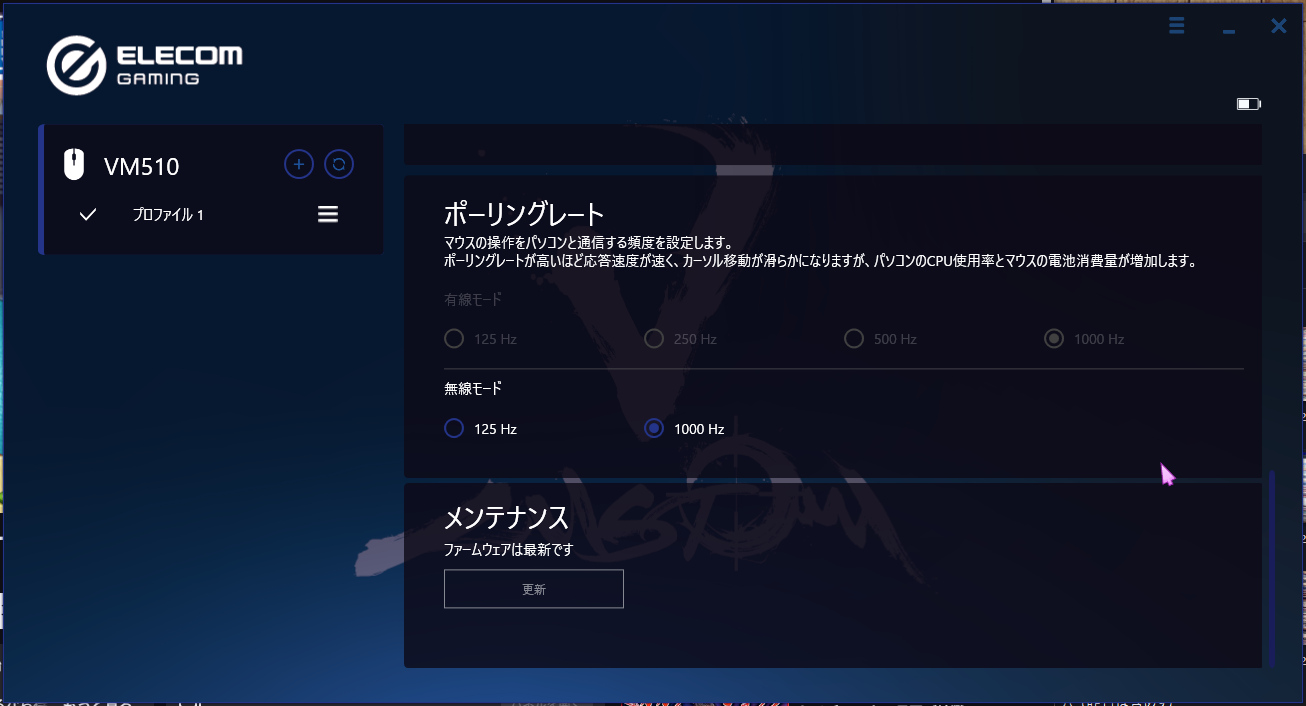Screen dimensions: 1306x706
Task: Add a new profile with the plus icon
Action: pyautogui.click(x=299, y=164)
